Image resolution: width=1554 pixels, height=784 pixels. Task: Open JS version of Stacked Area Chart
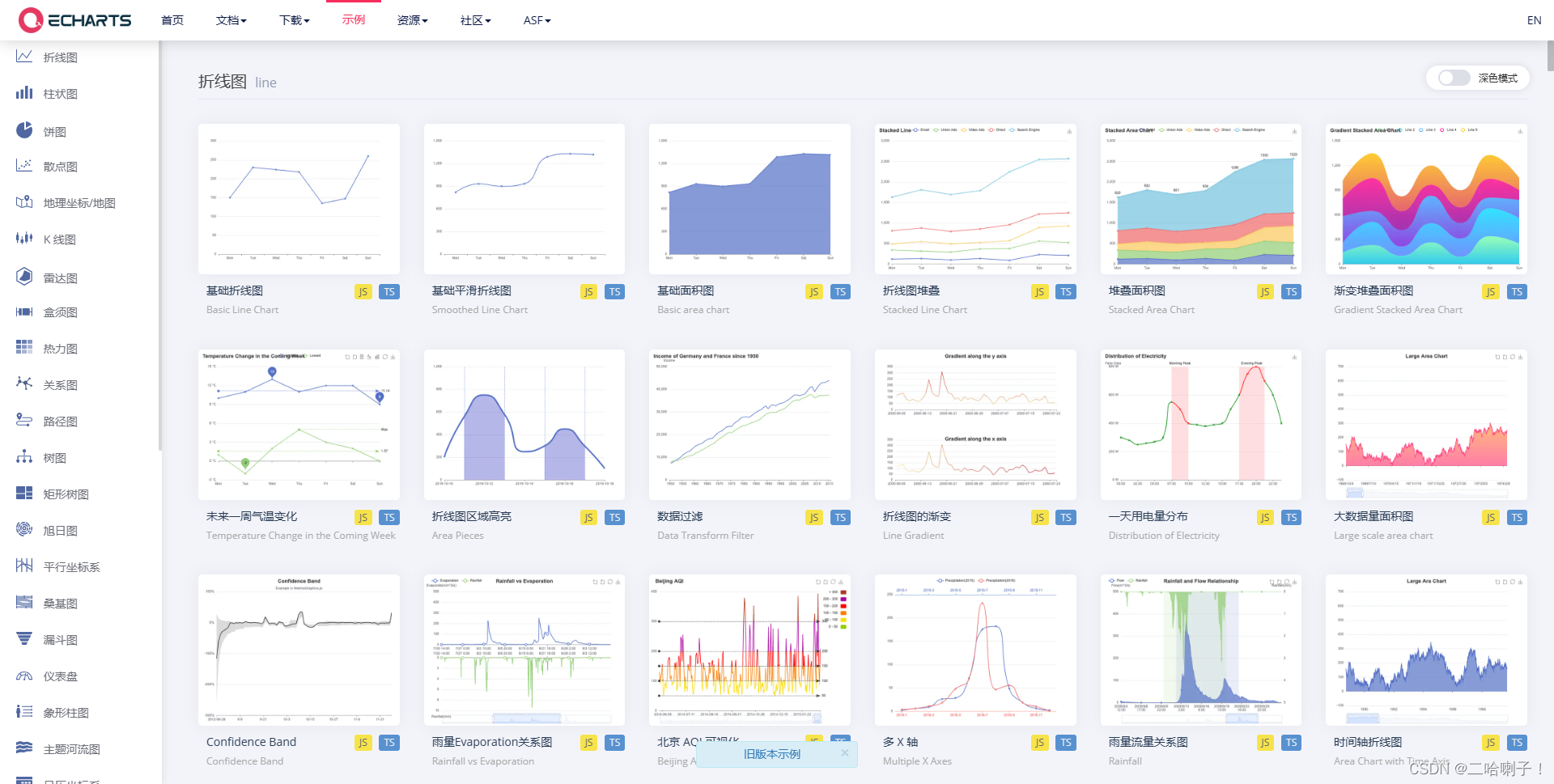click(x=1264, y=292)
